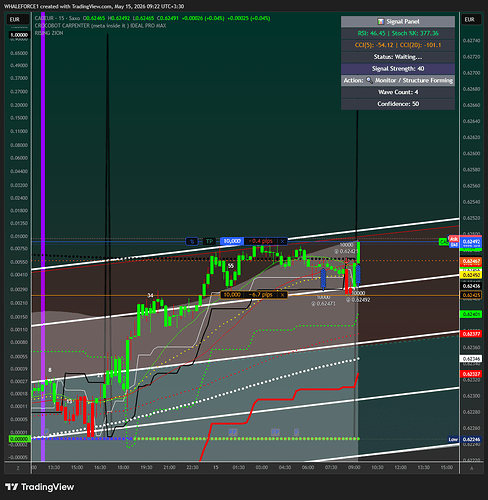Screen dimensions: 488x500
Task: Click the Low 0.62246 price label
Action: (465, 439)
